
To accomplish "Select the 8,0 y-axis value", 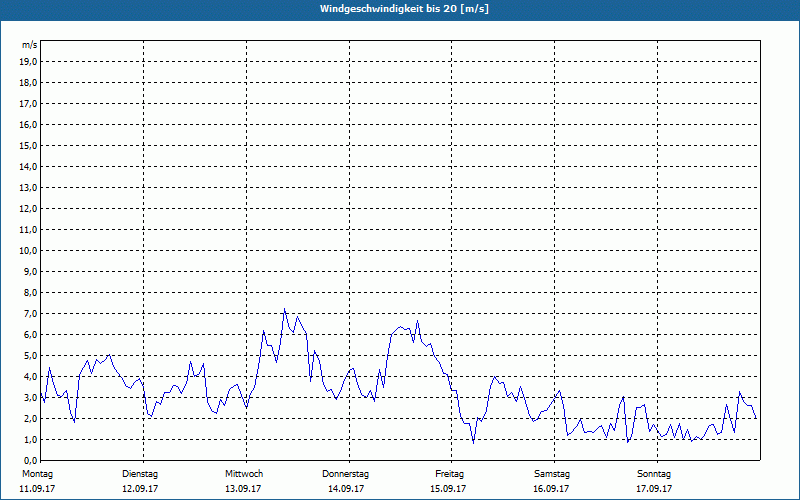I will pos(30,292).
